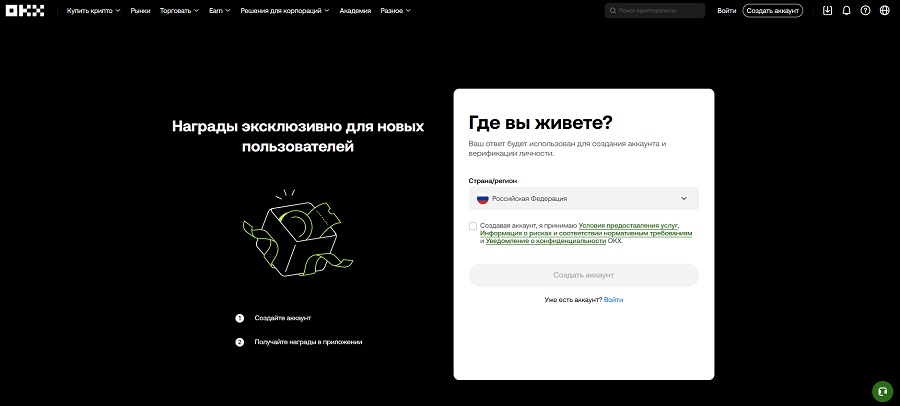Open the green support chat widget
The width and height of the screenshot is (900, 406).
882,390
